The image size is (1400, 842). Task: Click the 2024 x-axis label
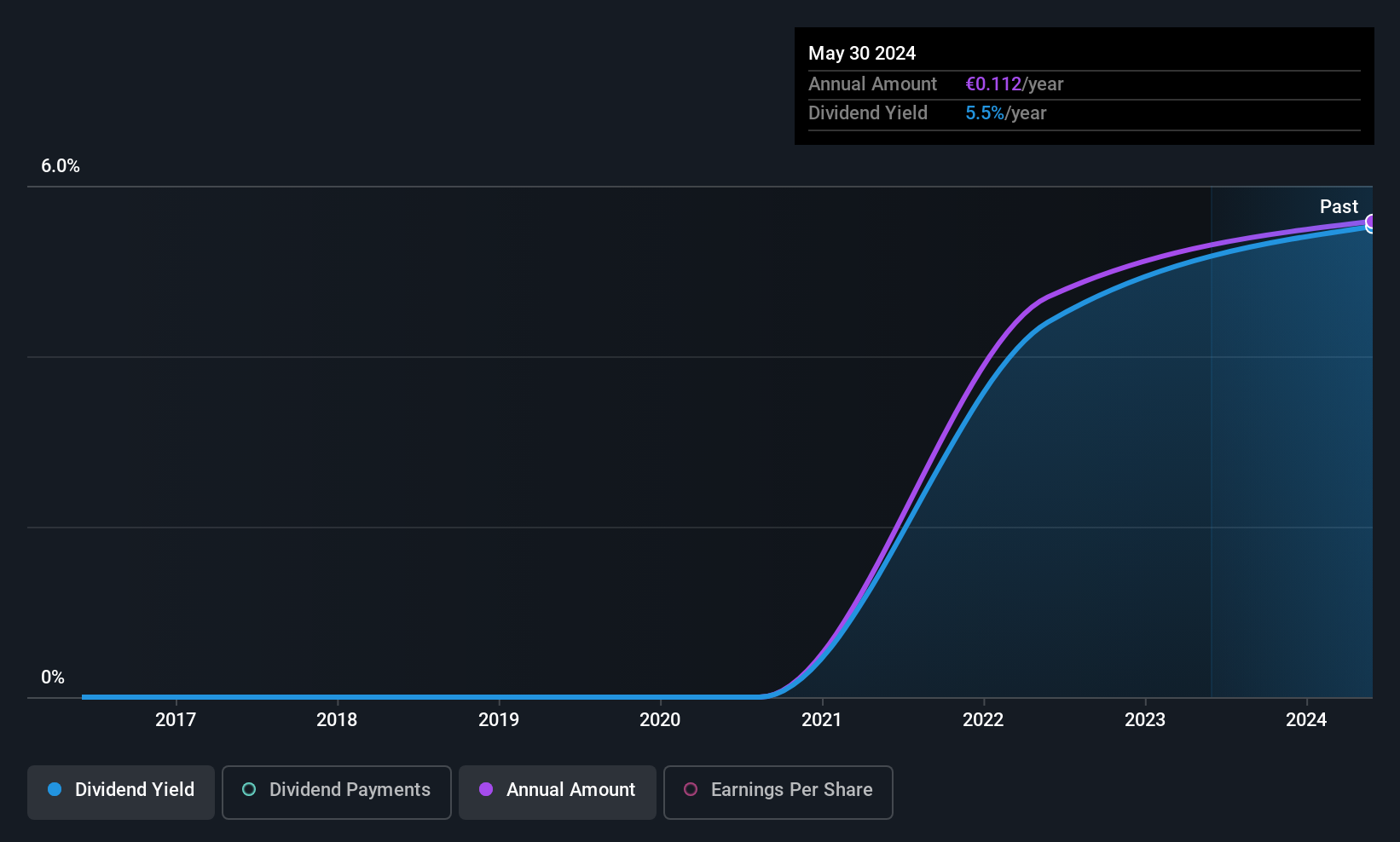click(x=1306, y=720)
